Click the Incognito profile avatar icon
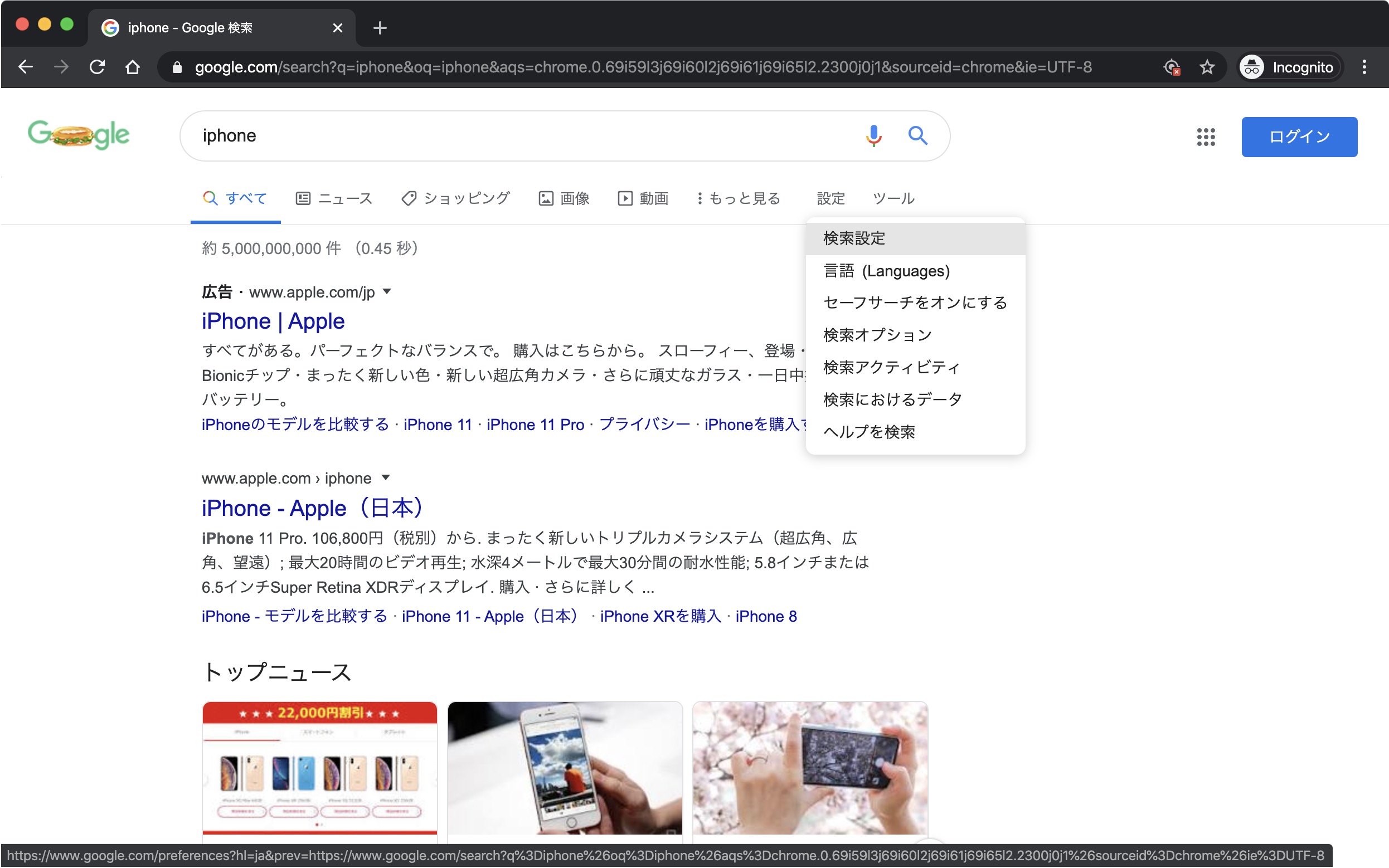The width and height of the screenshot is (1389, 868). tap(1252, 67)
